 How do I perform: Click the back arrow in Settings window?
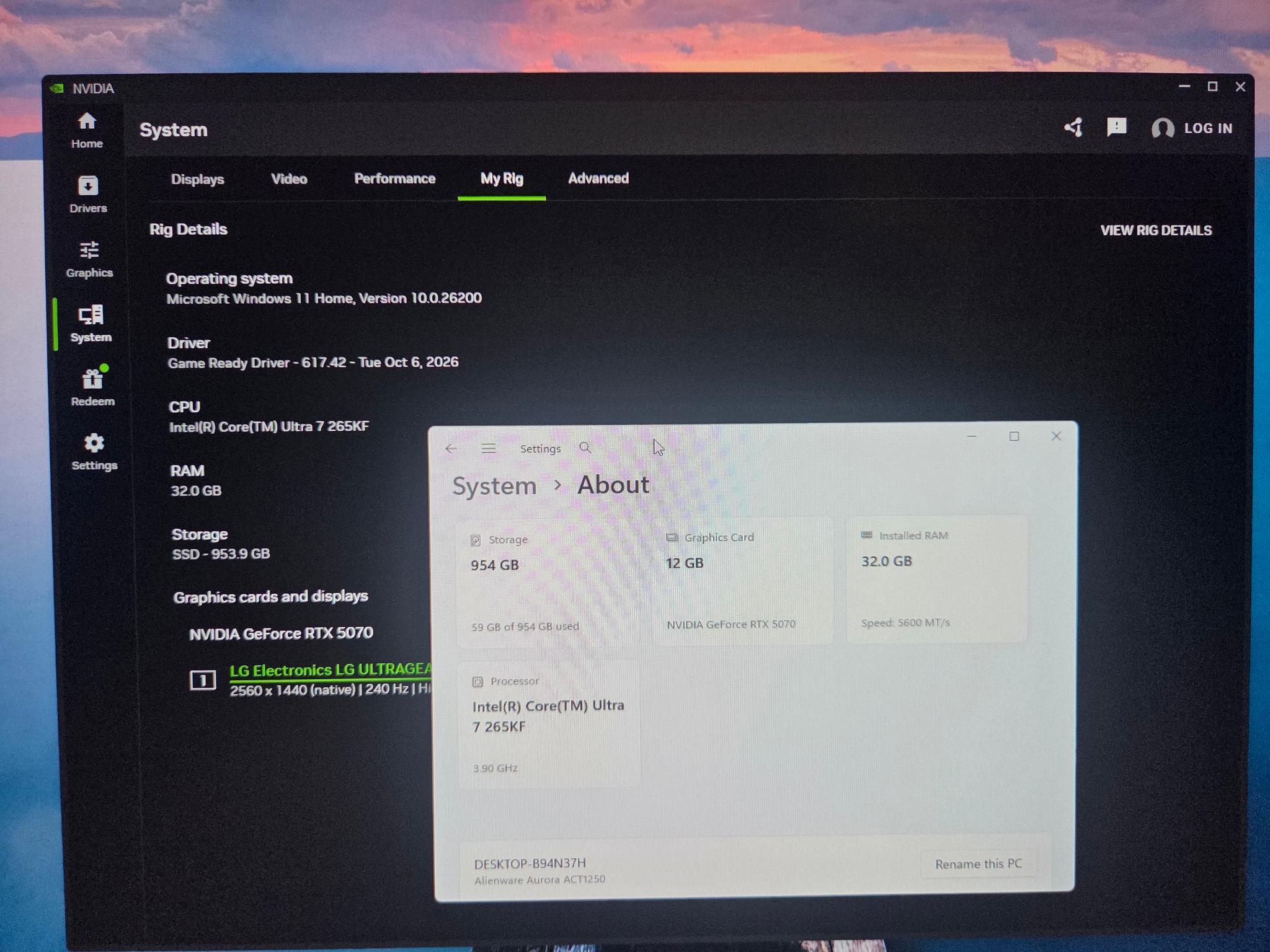click(x=451, y=449)
